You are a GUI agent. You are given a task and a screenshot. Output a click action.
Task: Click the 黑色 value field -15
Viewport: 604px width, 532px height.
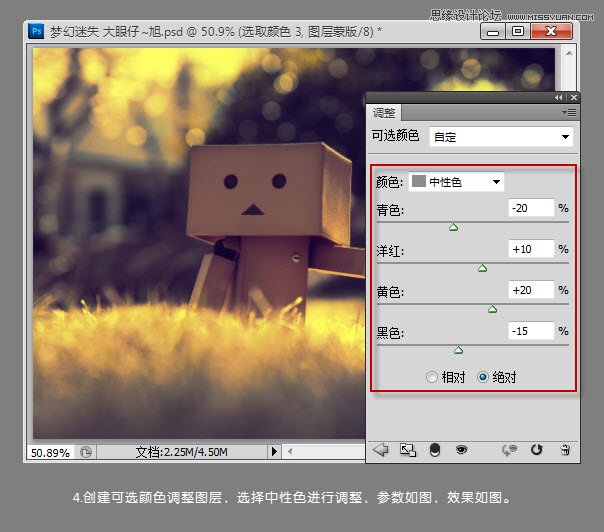(531, 331)
